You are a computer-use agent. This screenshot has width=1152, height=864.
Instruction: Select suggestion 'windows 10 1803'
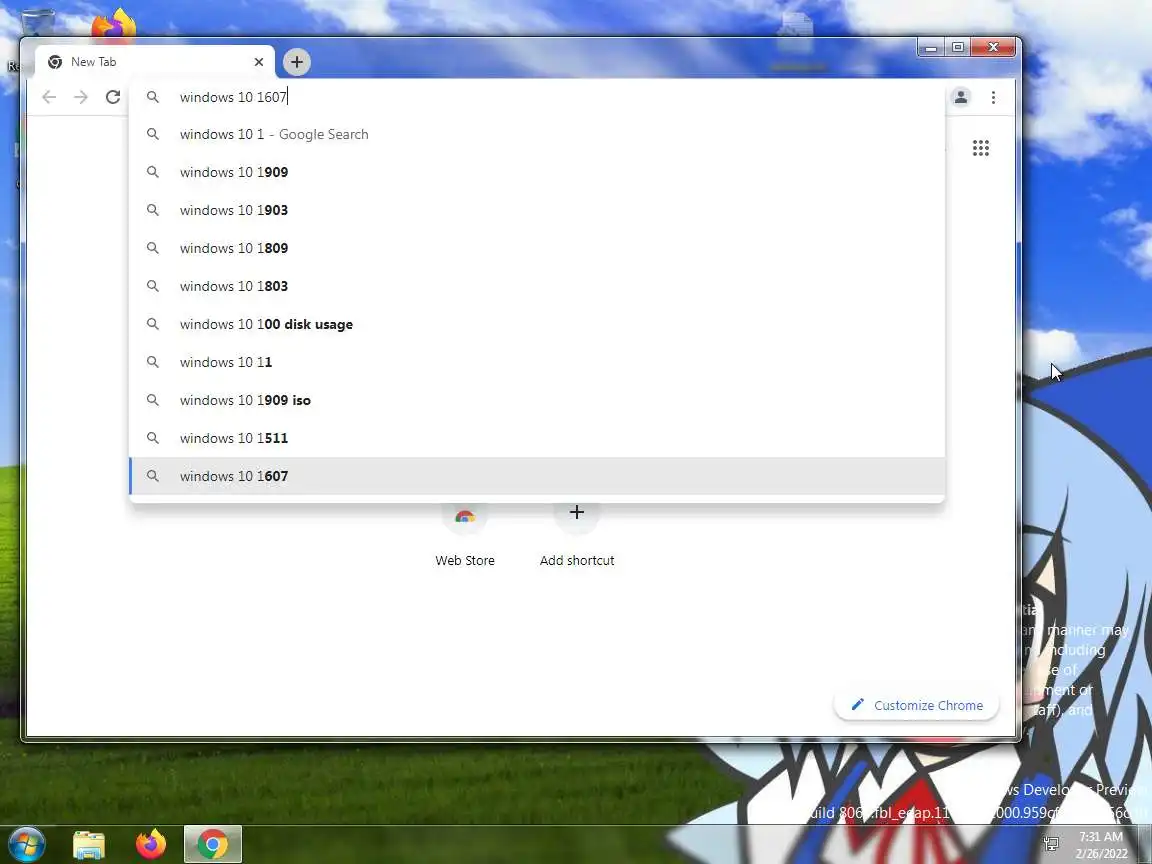coord(536,286)
